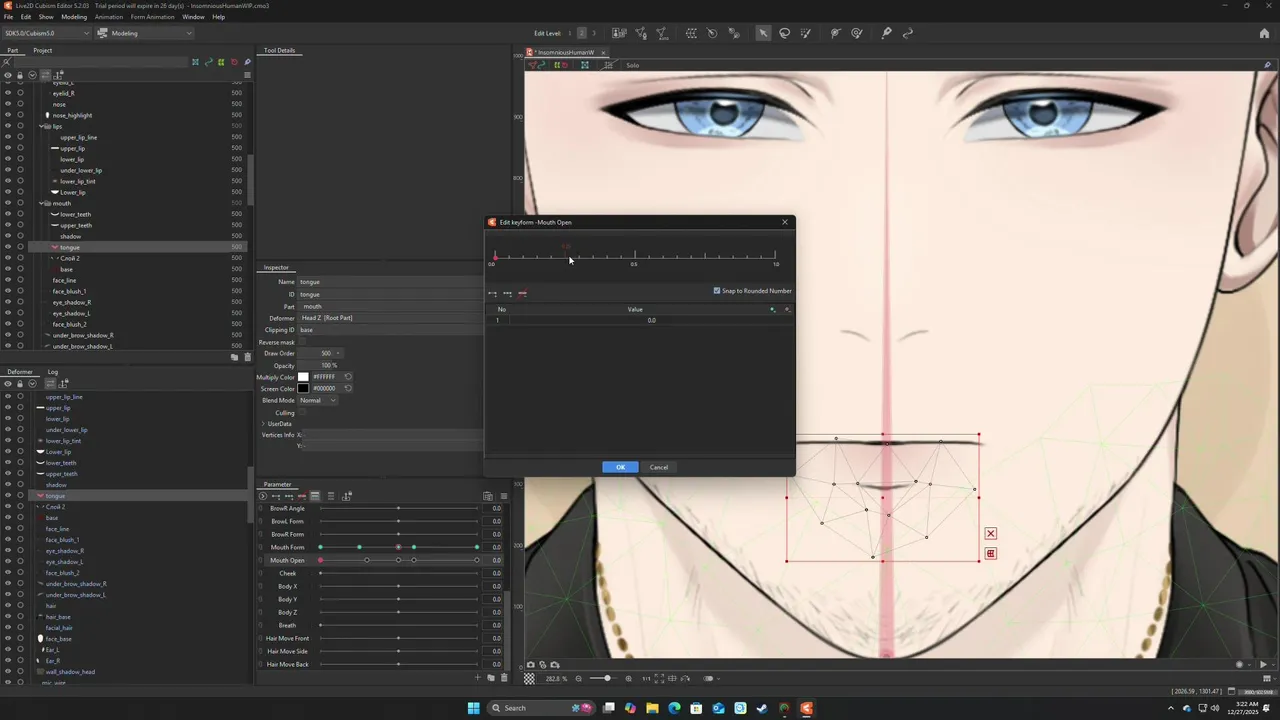Click red mesh X icon beside mouth

tap(990, 534)
